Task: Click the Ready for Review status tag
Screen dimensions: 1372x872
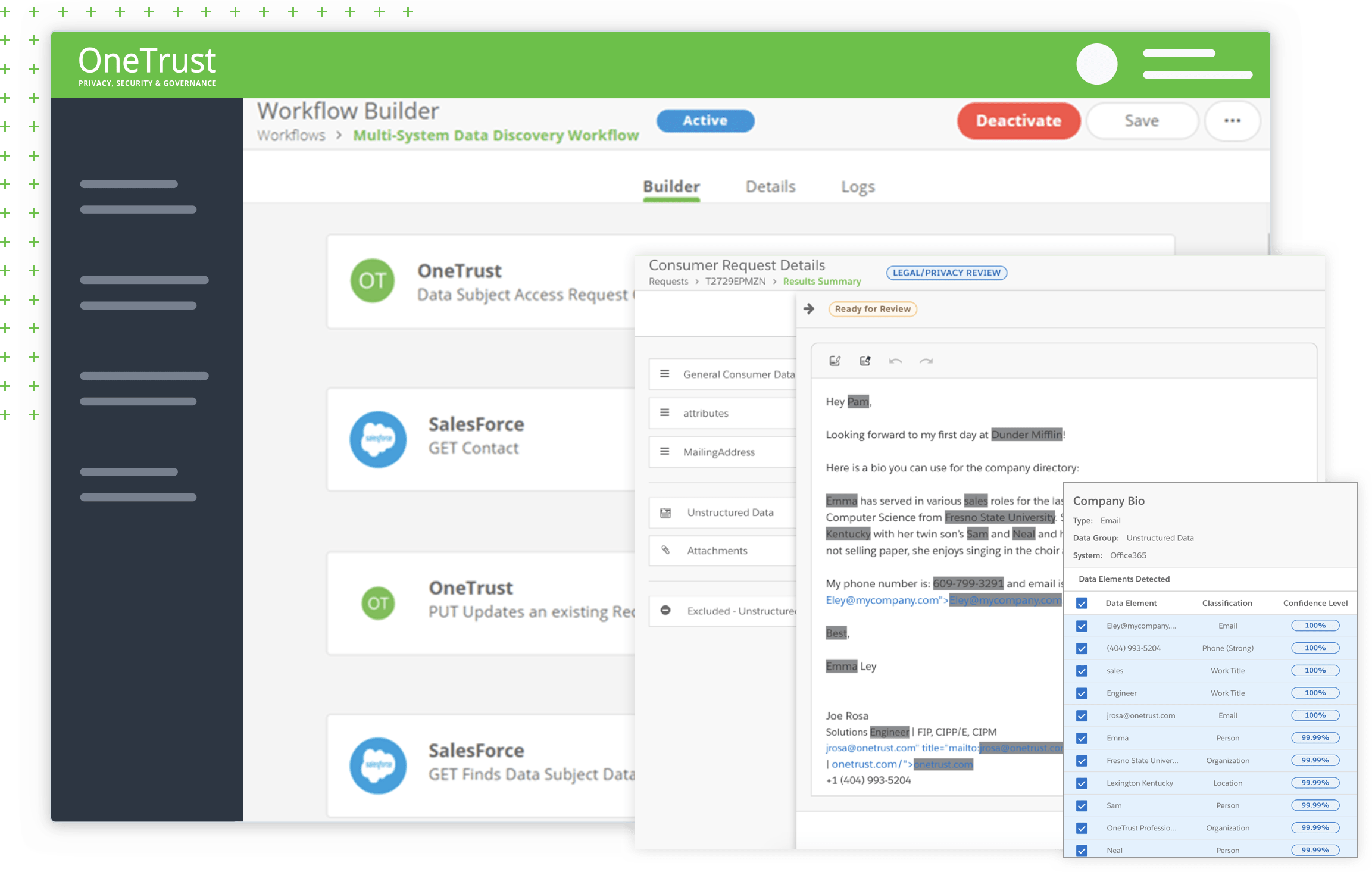Action: pyautogui.click(x=873, y=309)
